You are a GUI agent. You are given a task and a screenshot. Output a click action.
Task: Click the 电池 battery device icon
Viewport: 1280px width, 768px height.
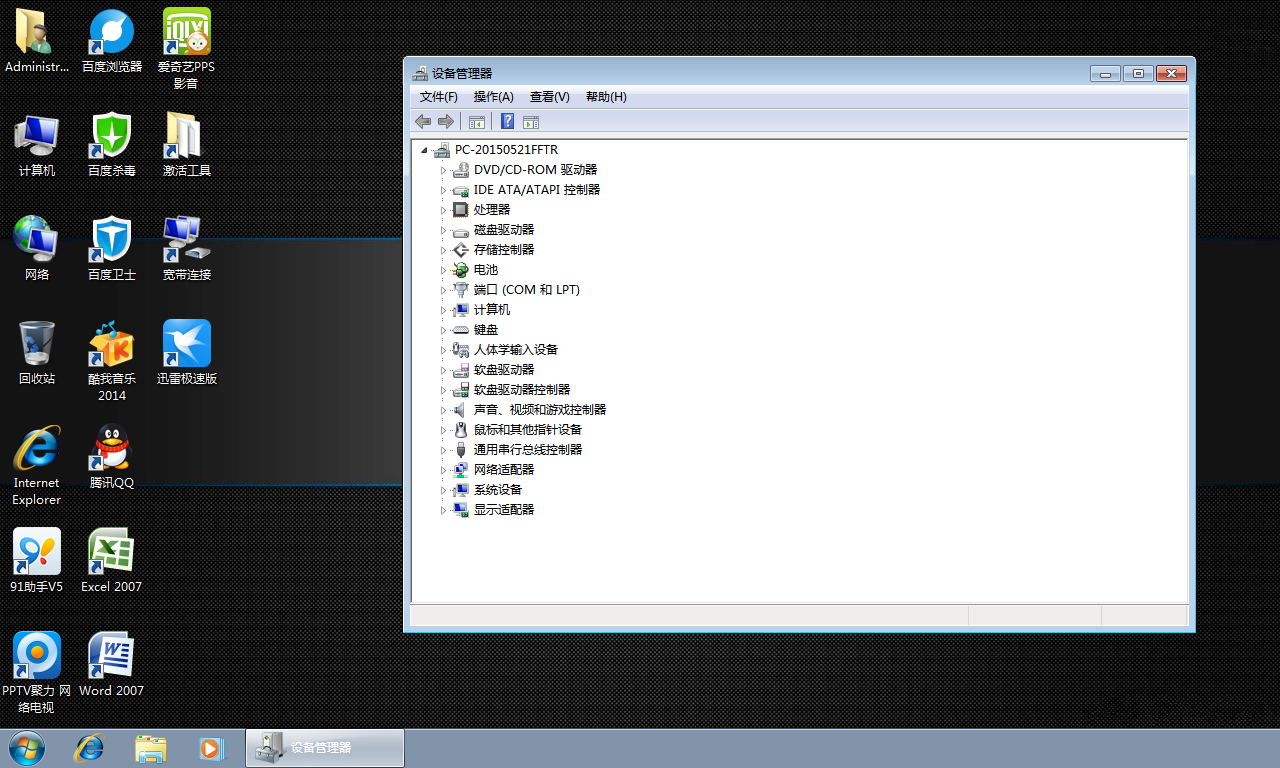459,269
